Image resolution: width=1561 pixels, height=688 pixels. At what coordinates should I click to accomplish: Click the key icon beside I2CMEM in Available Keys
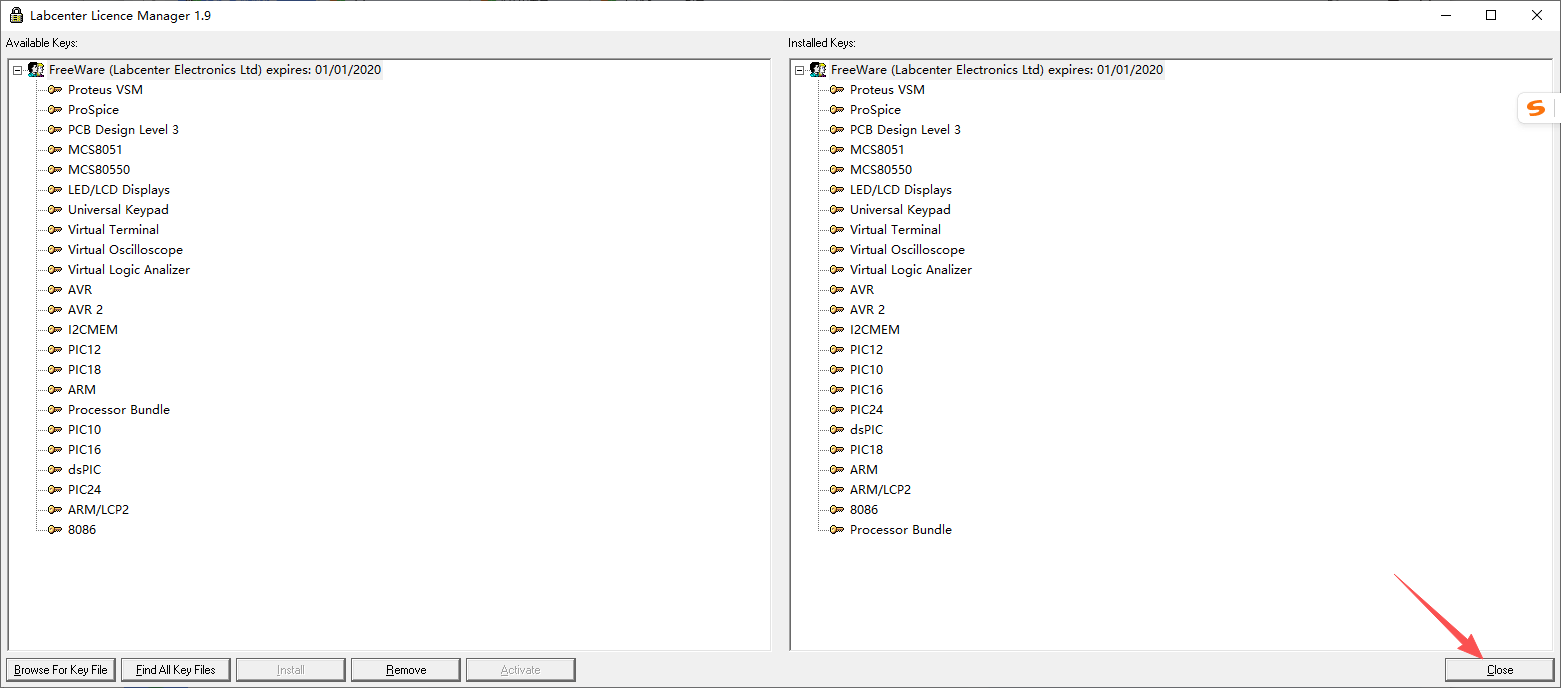click(x=55, y=330)
